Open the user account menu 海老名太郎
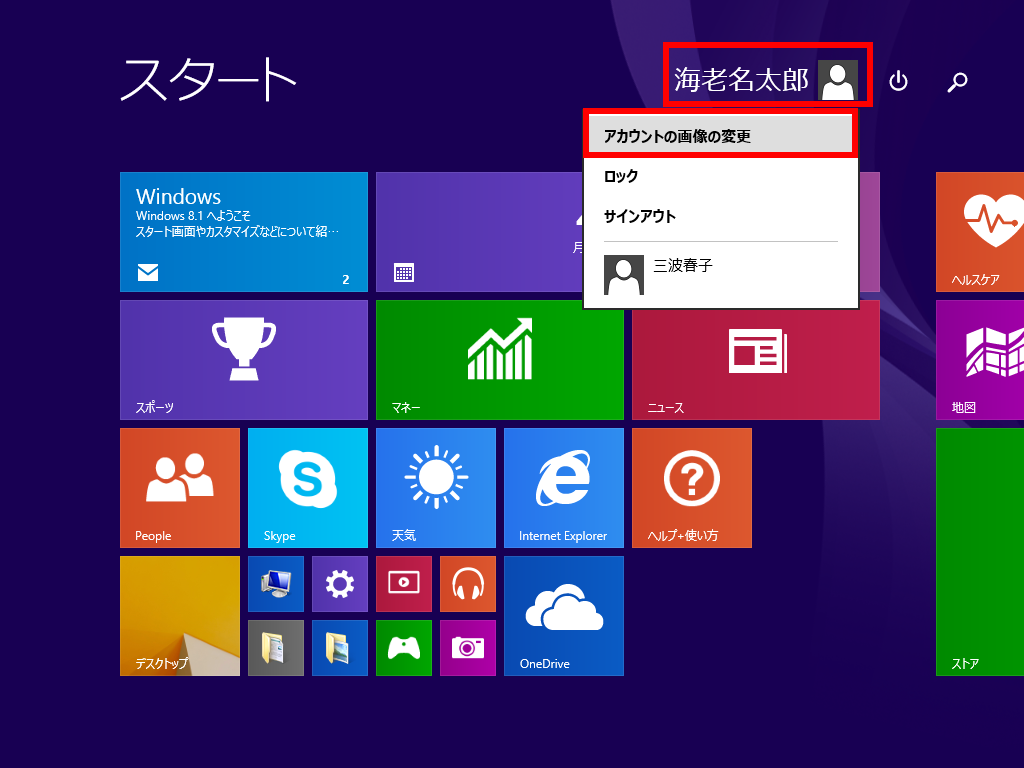Image resolution: width=1024 pixels, height=768 pixels. pos(767,79)
